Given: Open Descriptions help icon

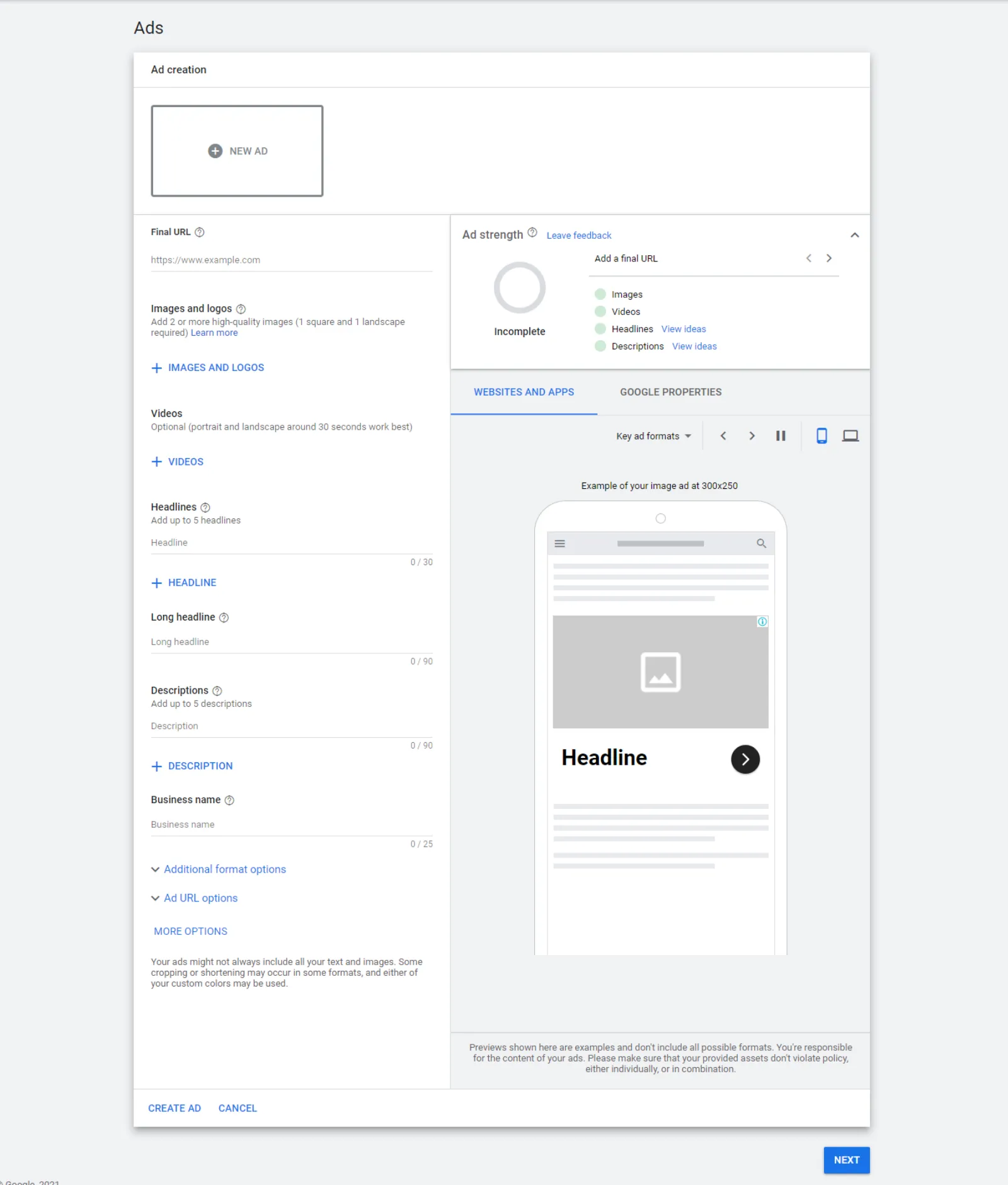Looking at the screenshot, I should click(217, 691).
